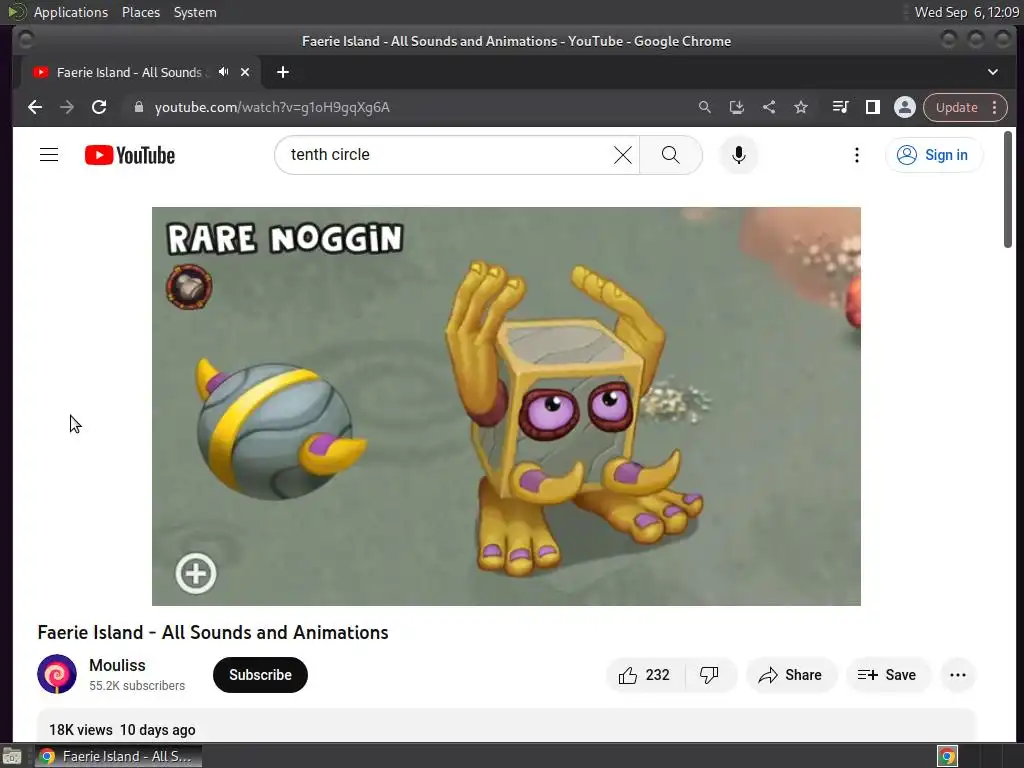This screenshot has height=768, width=1024.
Task: Open the Applications menu
Action: point(71,12)
